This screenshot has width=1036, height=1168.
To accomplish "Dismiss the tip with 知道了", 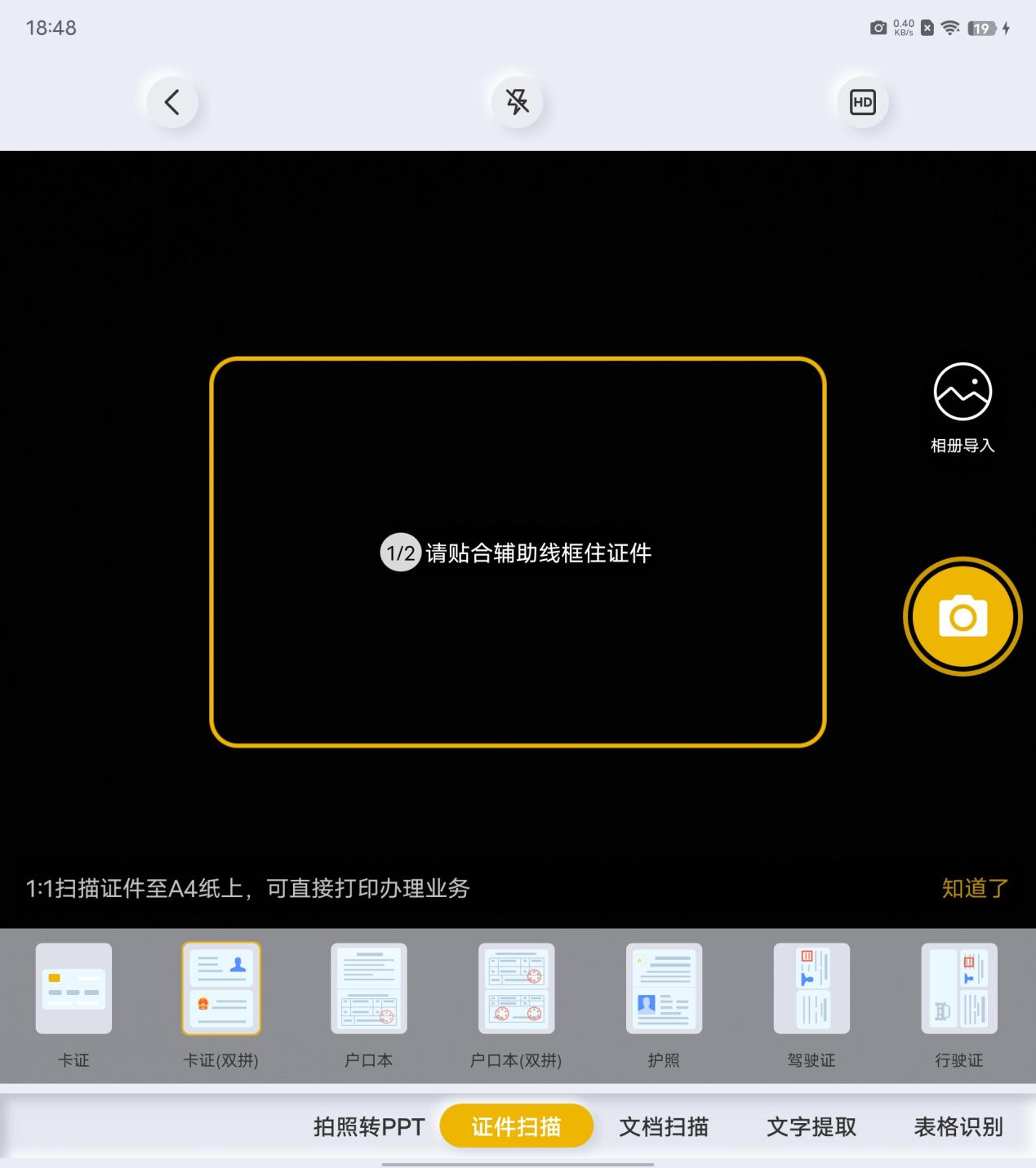I will [x=975, y=888].
